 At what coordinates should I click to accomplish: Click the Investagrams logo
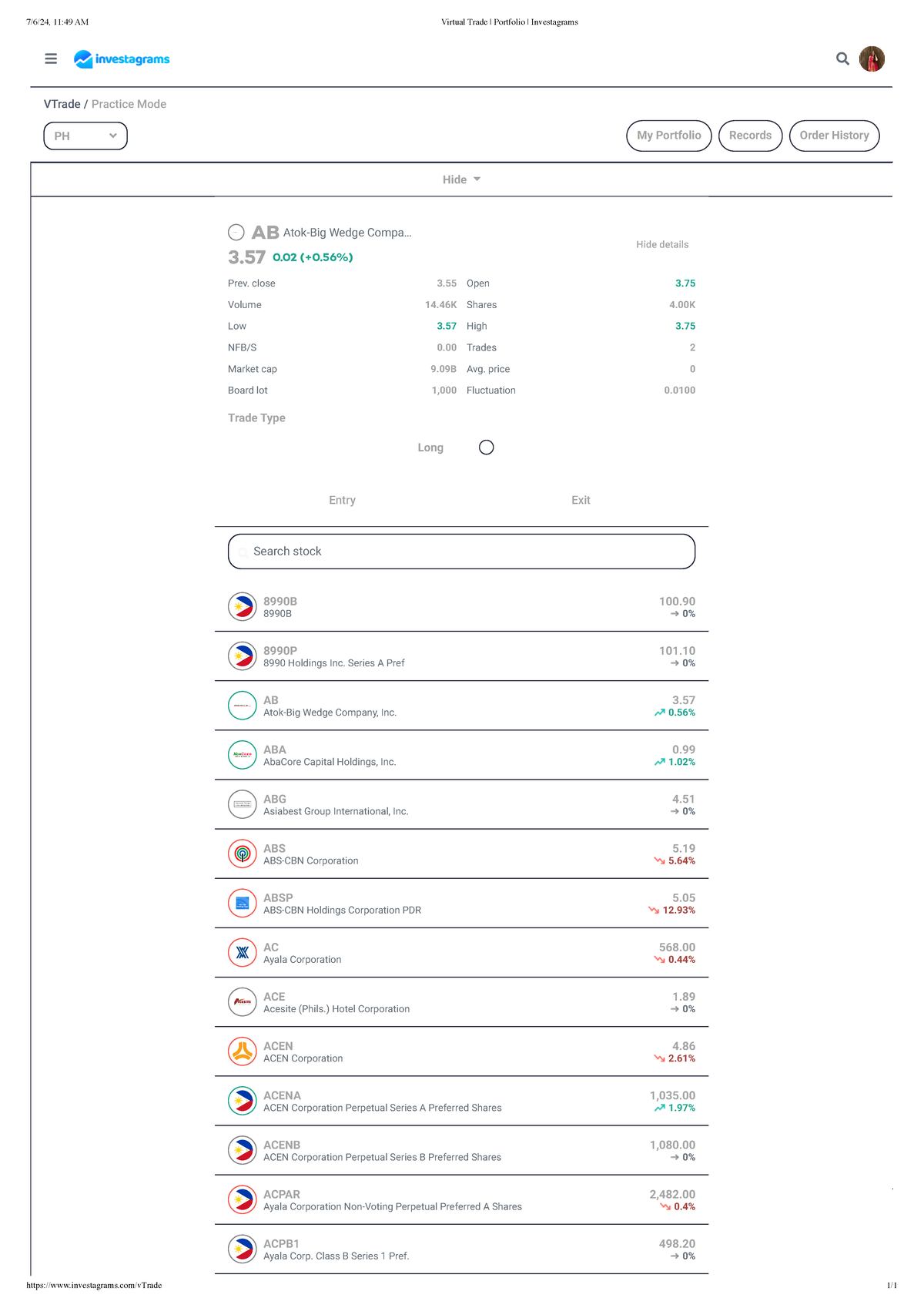122,59
